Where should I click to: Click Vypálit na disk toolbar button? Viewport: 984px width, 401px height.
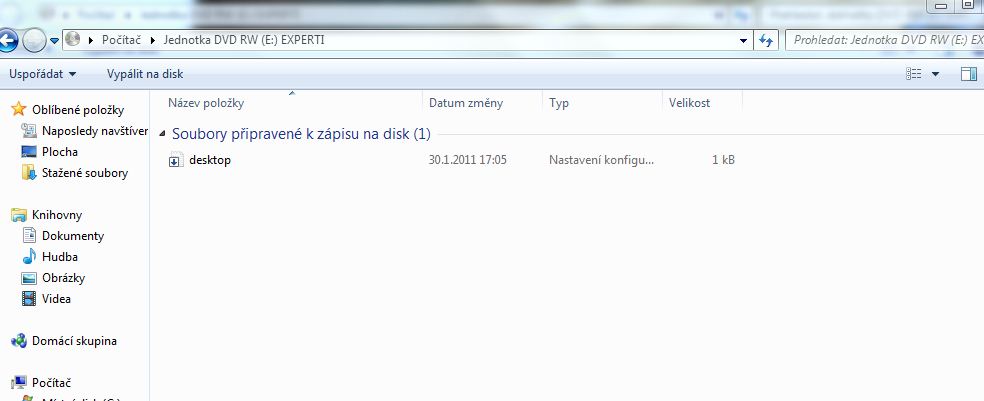[145, 74]
